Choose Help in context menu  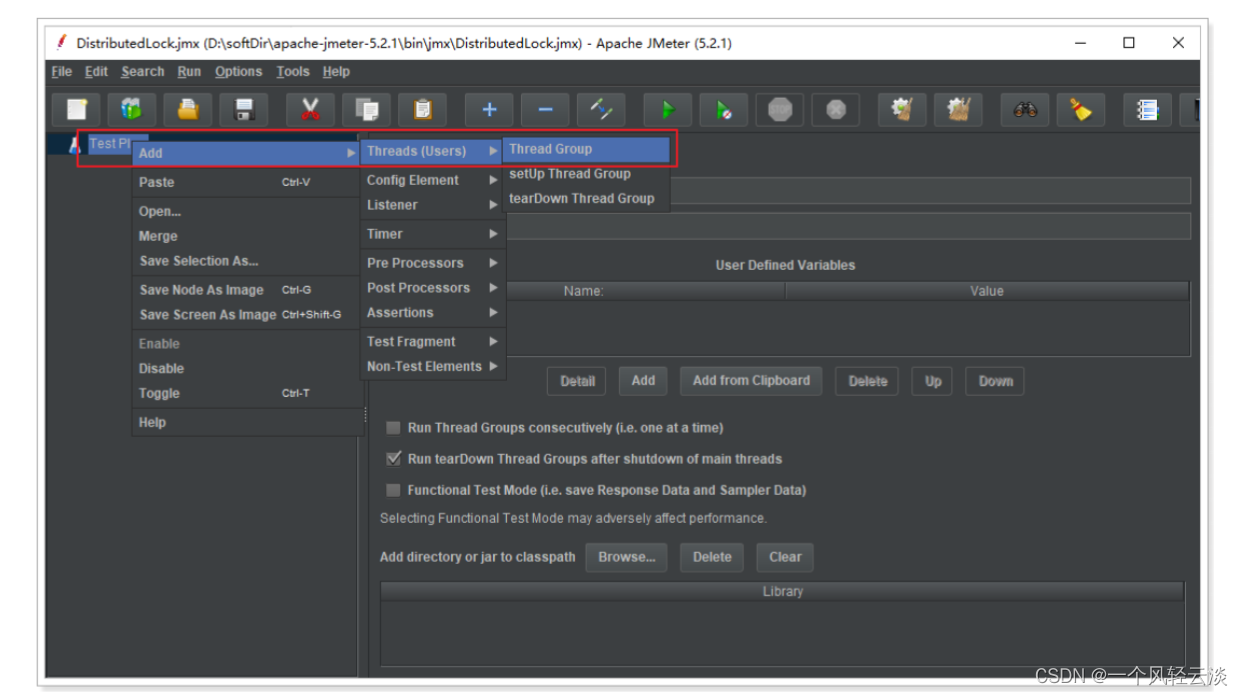coord(246,423)
